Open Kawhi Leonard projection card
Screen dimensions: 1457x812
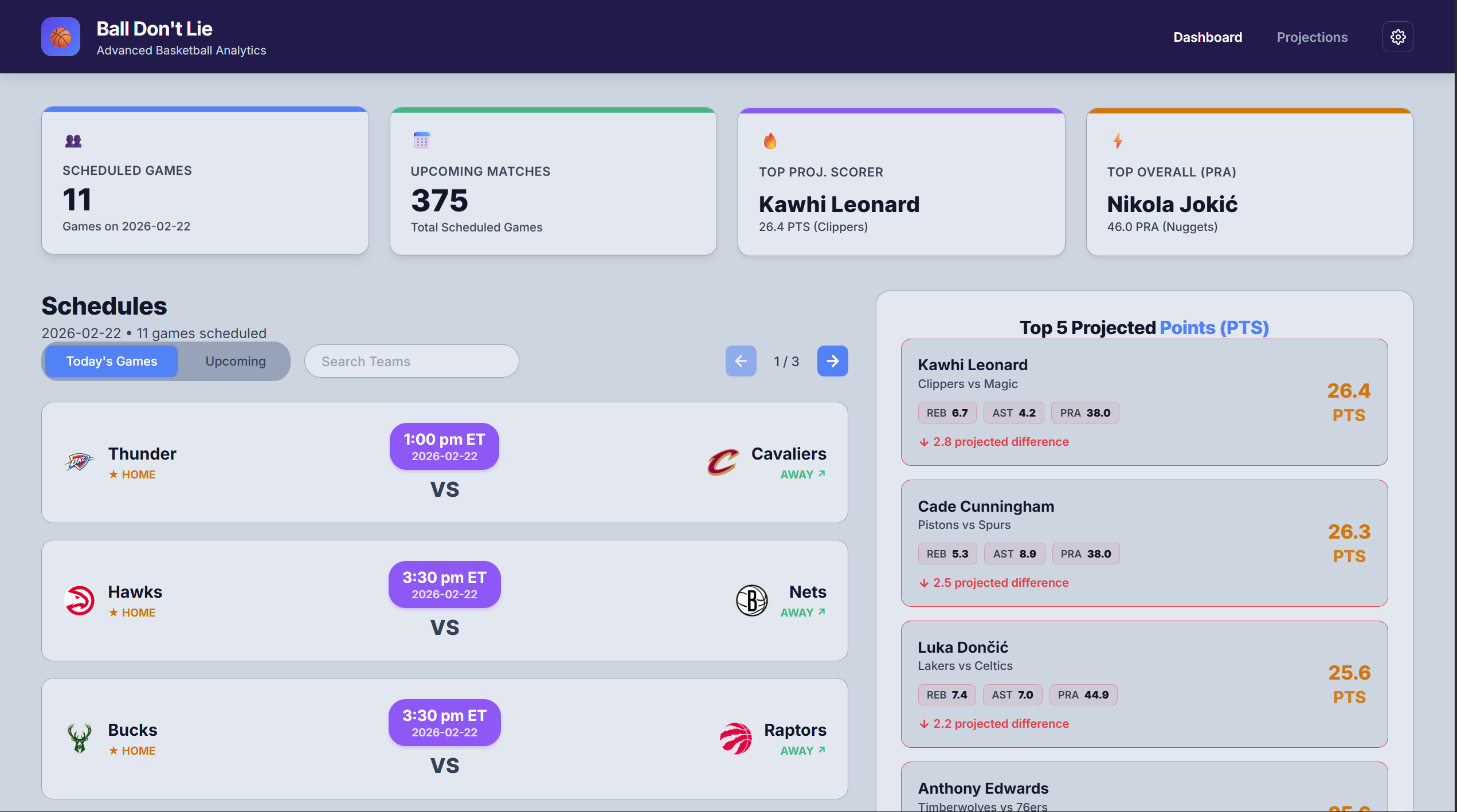(x=1143, y=402)
